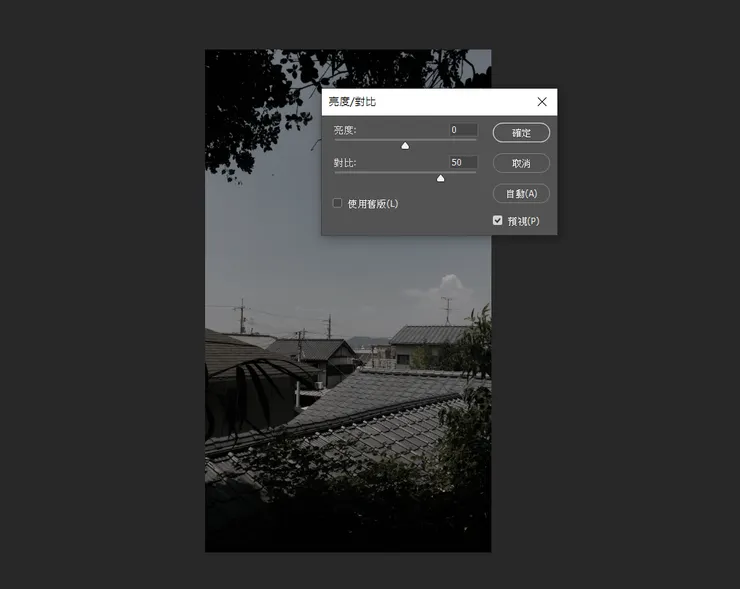Screen dimensions: 740x589
Task: Click the 確定 button
Action: tap(521, 133)
